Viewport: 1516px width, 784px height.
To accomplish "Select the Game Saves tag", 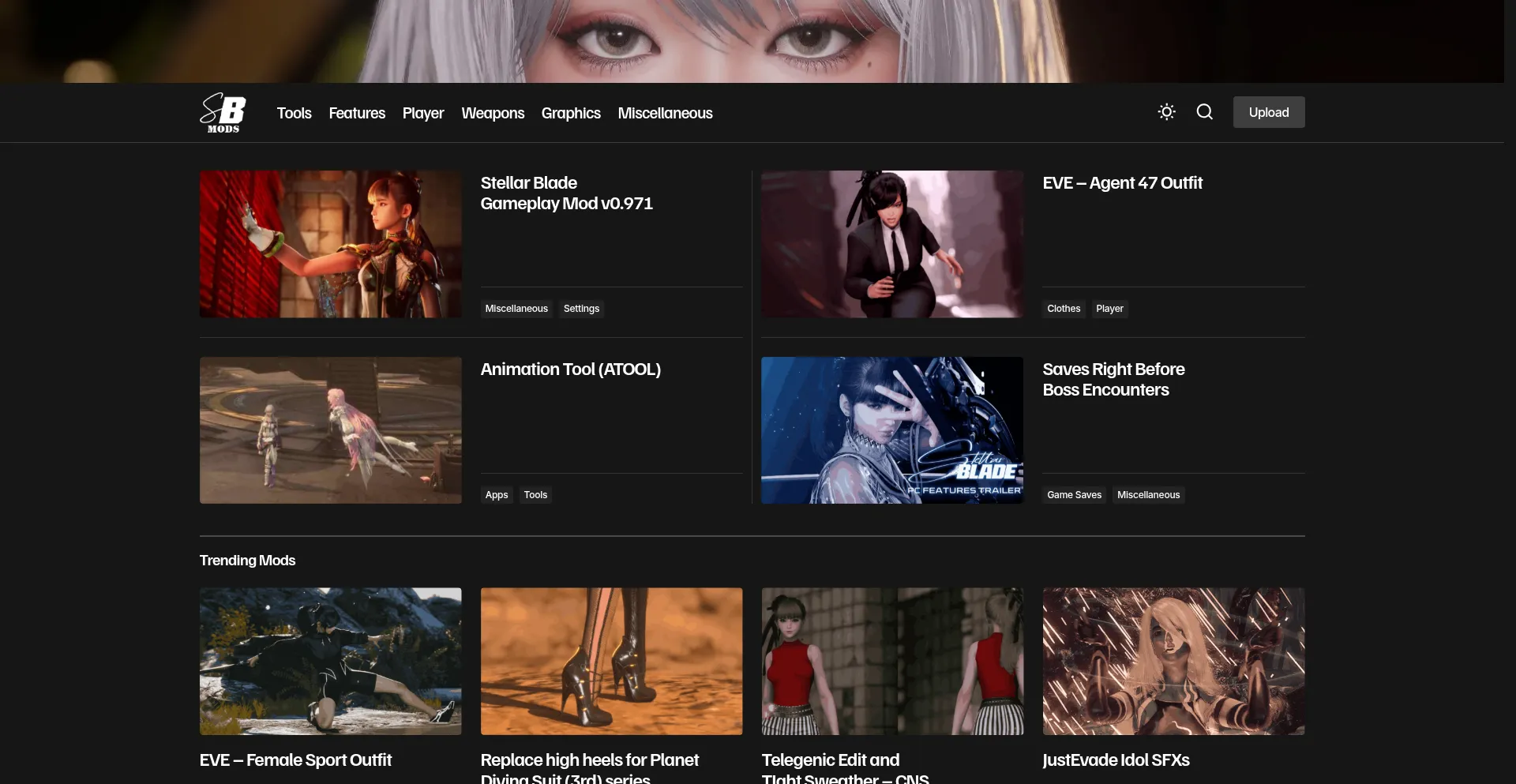I will [x=1074, y=495].
